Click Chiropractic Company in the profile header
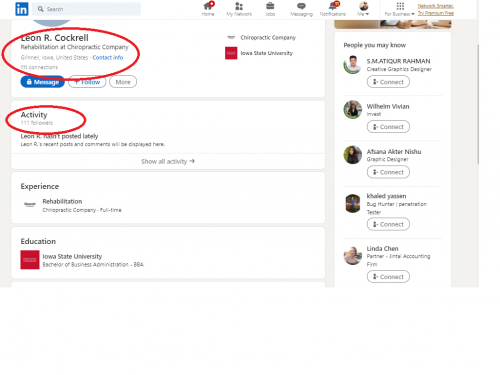The width and height of the screenshot is (500, 375). click(x=268, y=37)
